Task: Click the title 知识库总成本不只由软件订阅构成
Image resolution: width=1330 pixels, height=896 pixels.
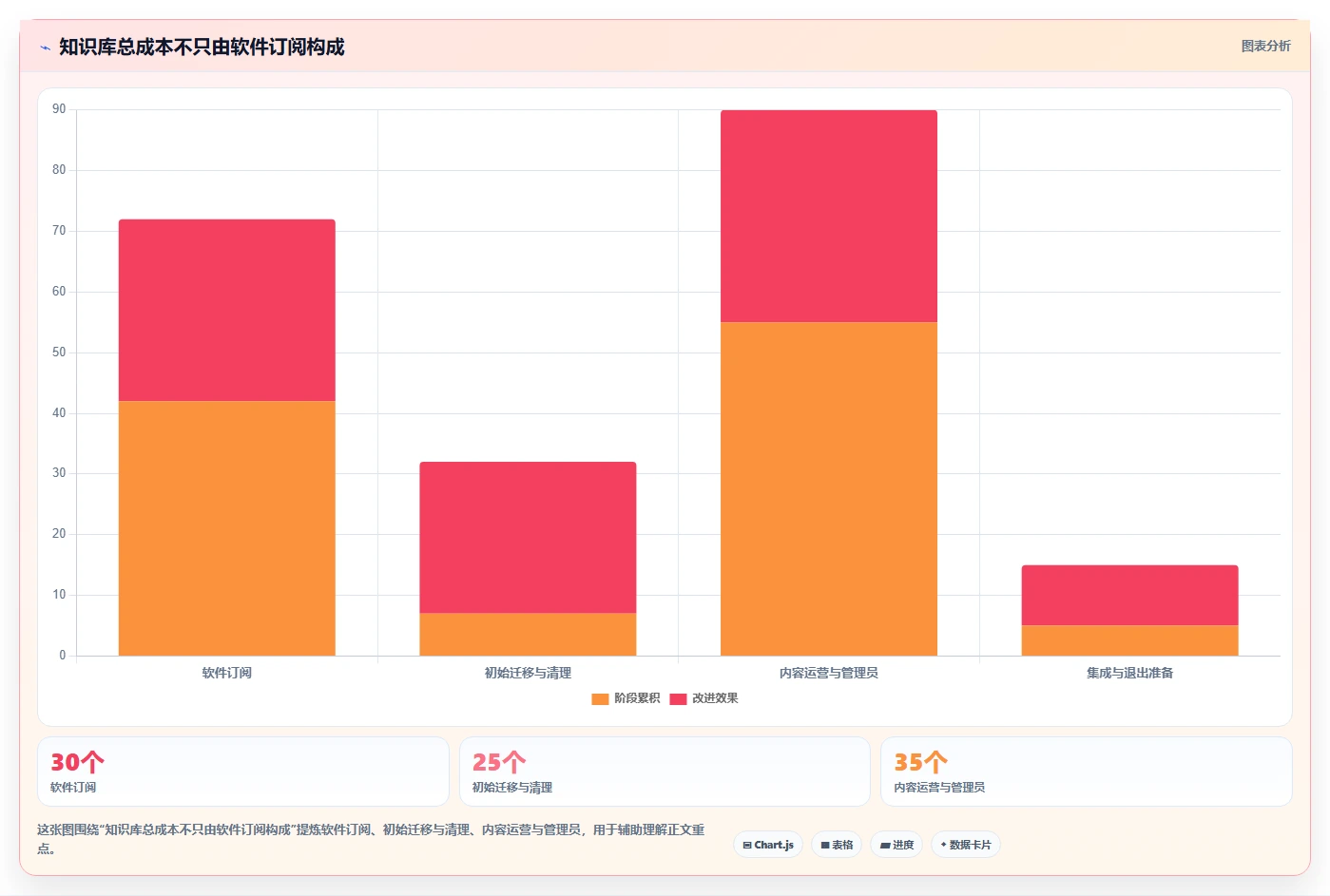Action: [202, 47]
